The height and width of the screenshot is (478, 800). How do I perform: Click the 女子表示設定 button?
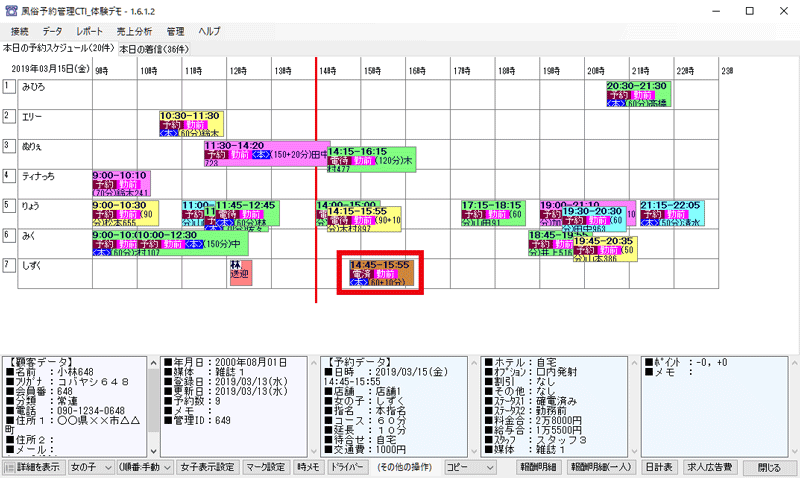coord(208,467)
